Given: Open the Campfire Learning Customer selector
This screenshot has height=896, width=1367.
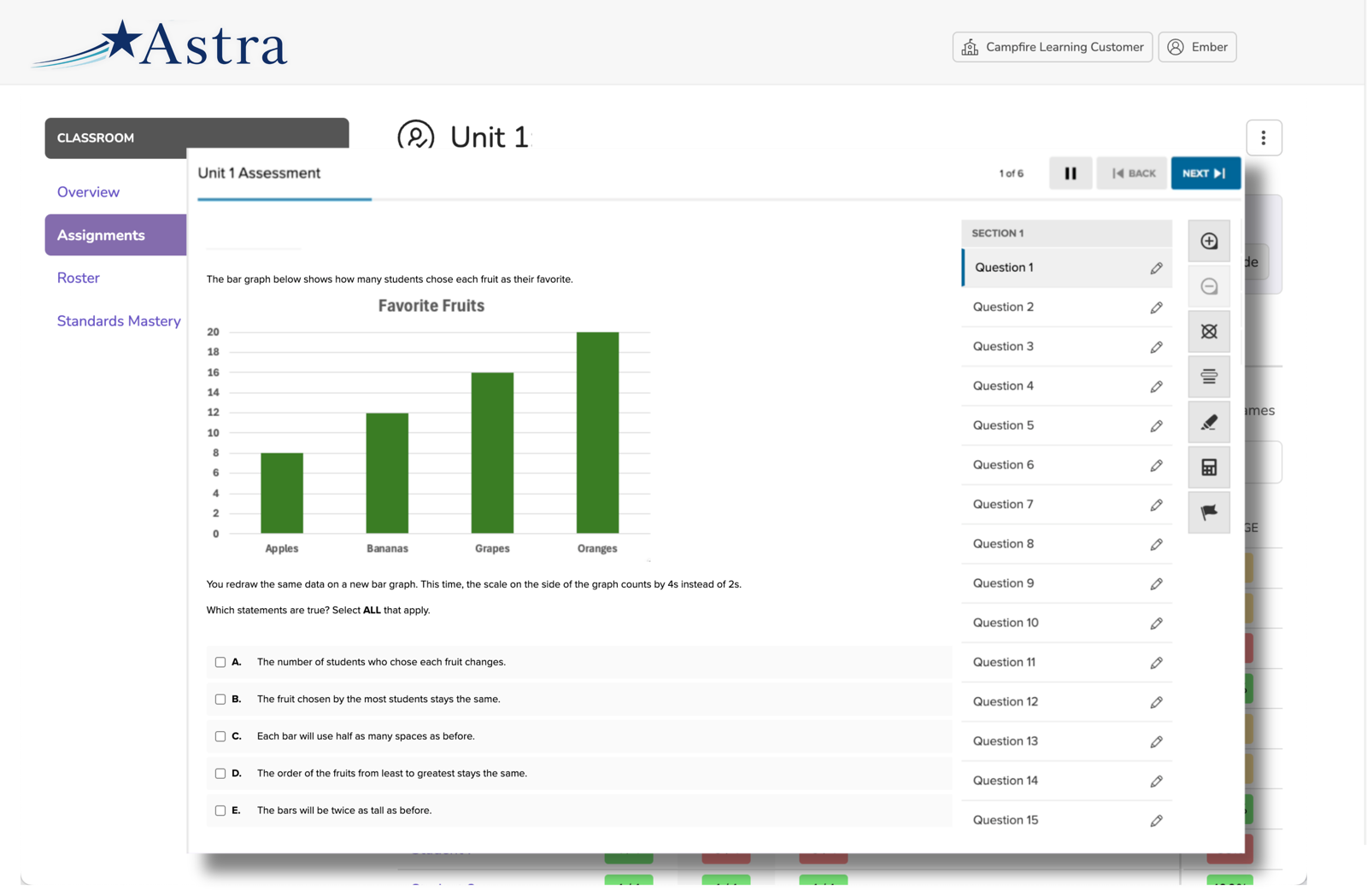Looking at the screenshot, I should 1053,47.
